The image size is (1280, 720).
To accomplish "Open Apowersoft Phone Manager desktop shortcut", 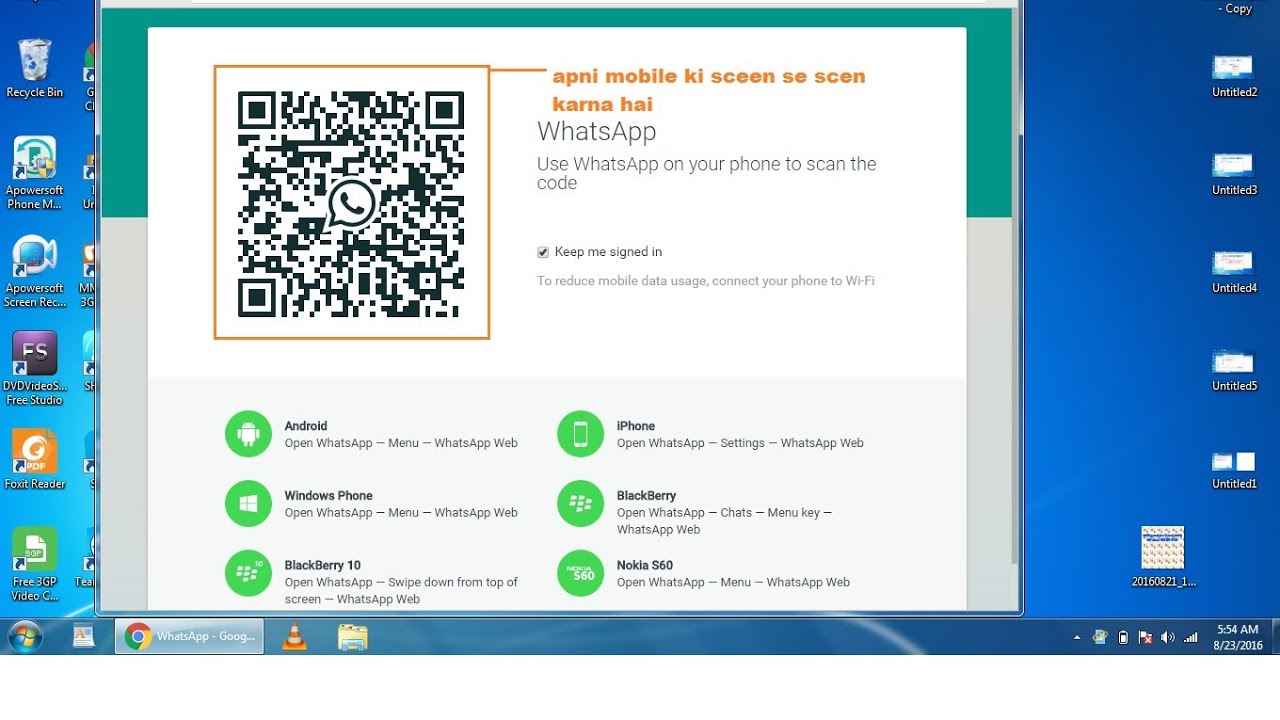I will (34, 173).
